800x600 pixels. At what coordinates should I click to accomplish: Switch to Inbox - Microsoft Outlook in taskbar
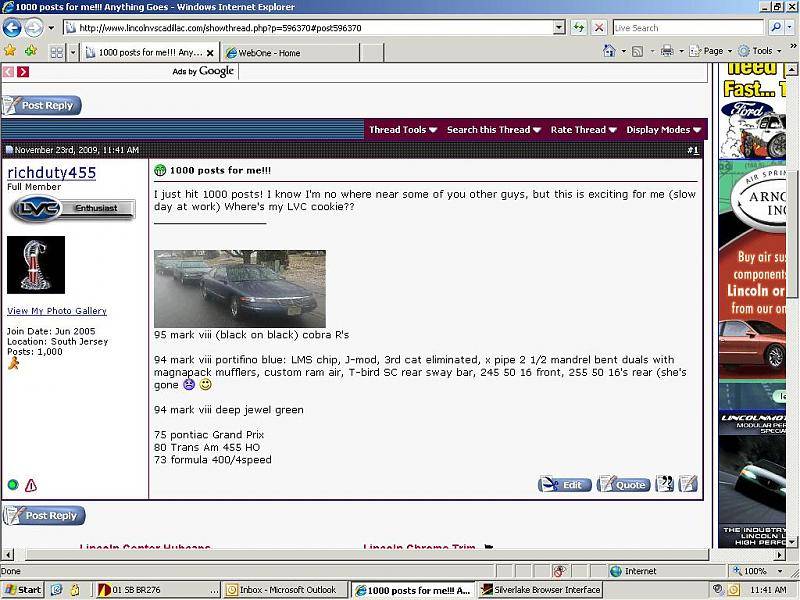pyautogui.click(x=286, y=590)
